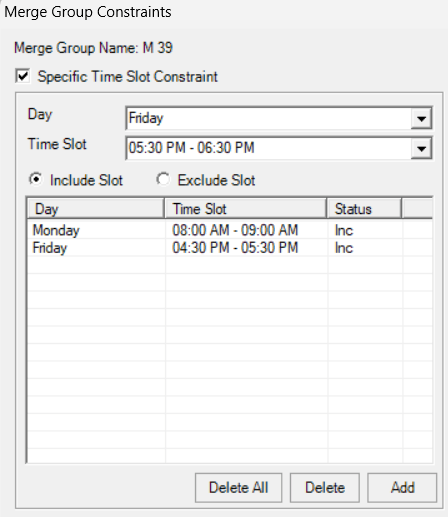
Task: Expand the Time Slot dropdown arrow
Action: tap(421, 148)
